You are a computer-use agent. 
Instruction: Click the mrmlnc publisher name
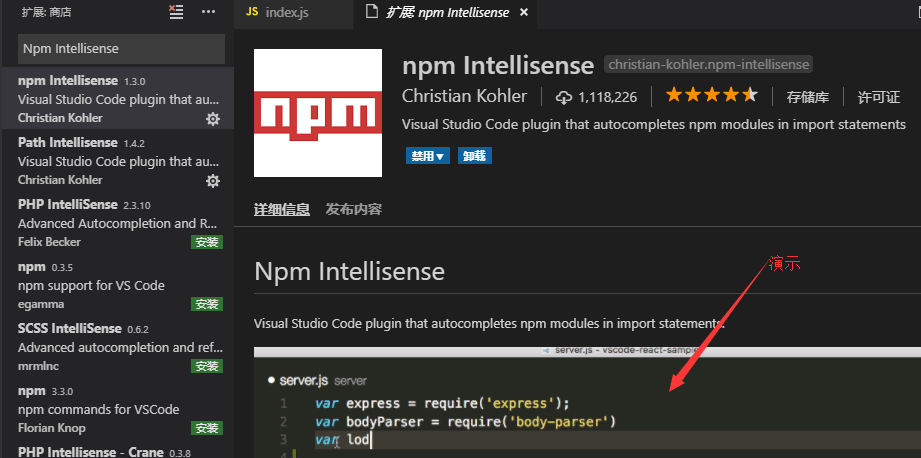pos(38,366)
